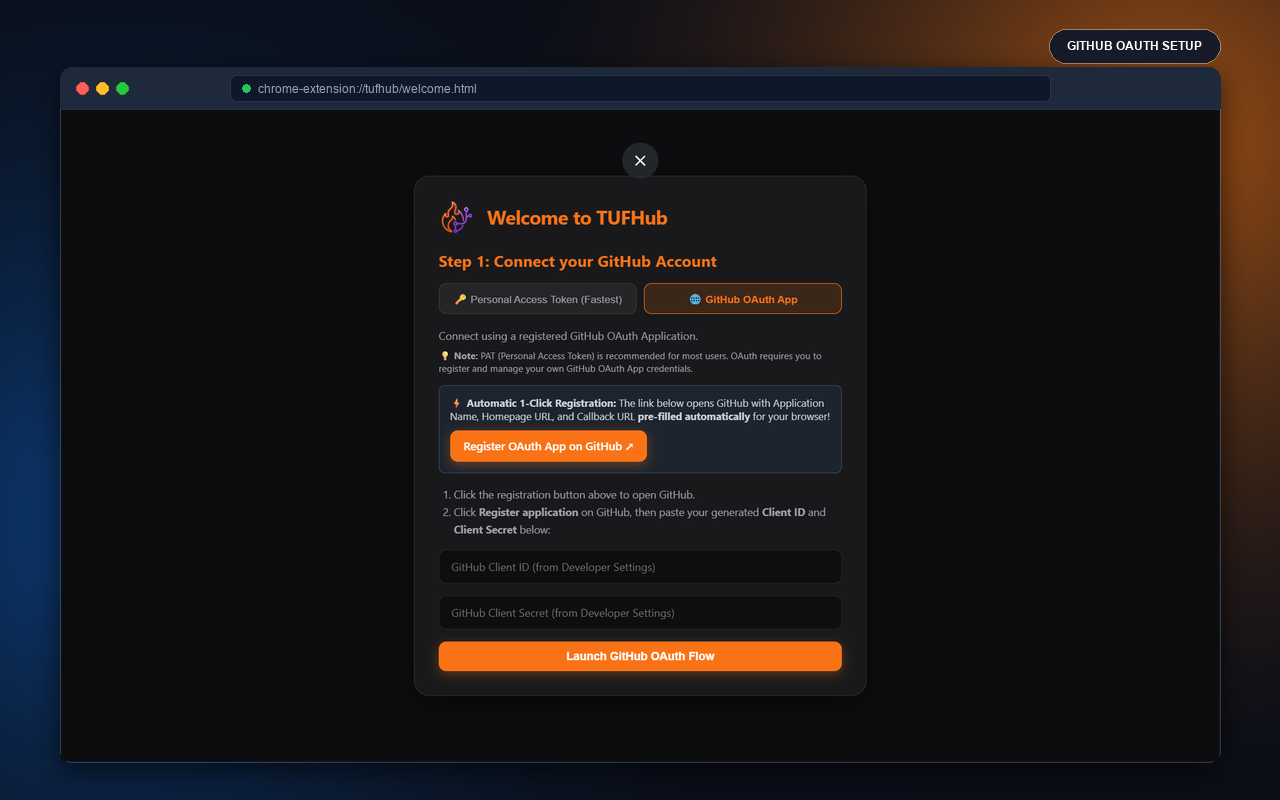This screenshot has height=800, width=1280.
Task: Click the key icon on PAT tab
Action: point(460,299)
